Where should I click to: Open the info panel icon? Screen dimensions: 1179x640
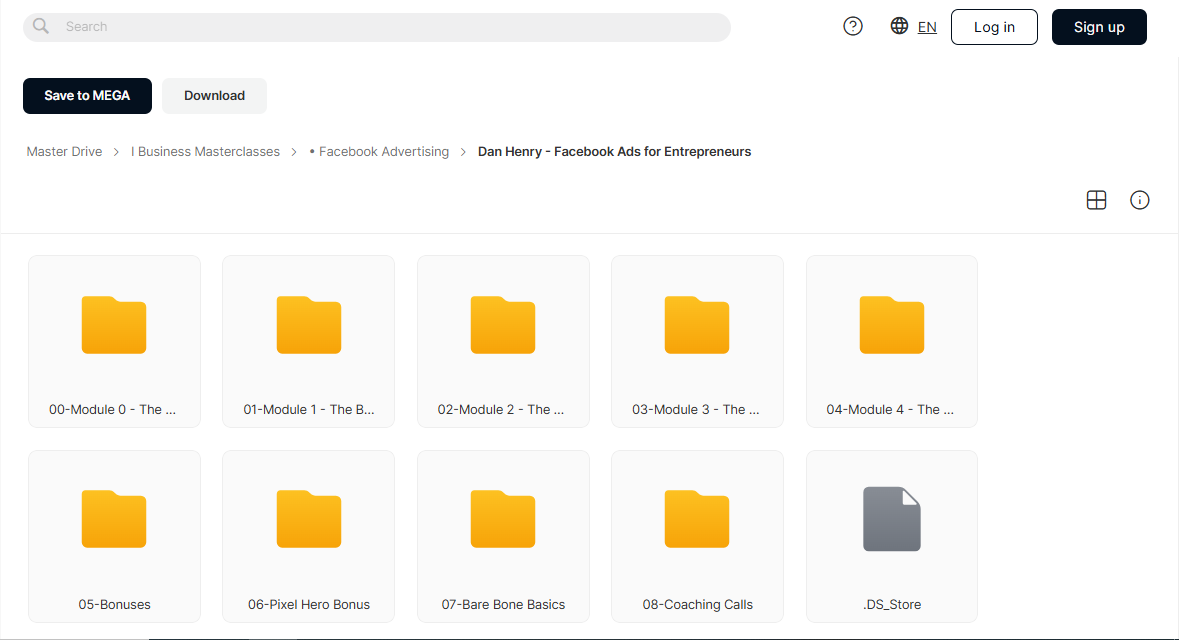point(1140,200)
